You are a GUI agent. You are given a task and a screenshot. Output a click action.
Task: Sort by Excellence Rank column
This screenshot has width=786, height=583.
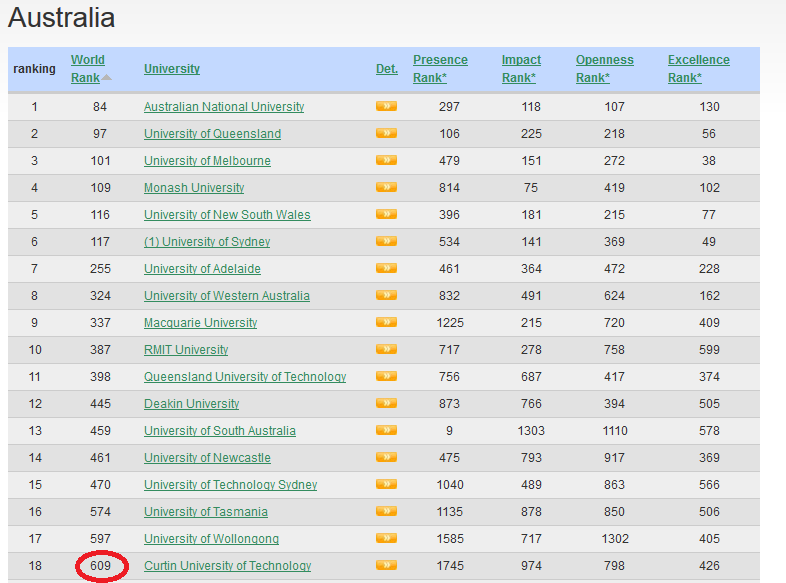click(698, 69)
